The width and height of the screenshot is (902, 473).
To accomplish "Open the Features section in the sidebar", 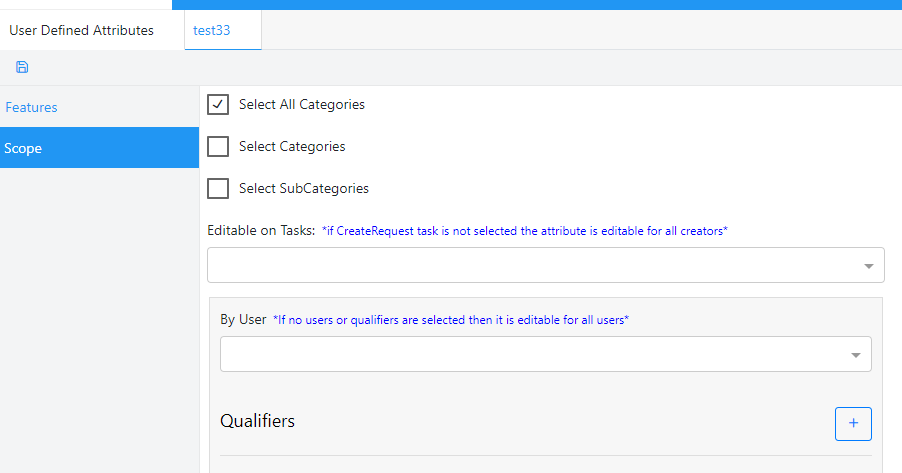I will click(x=32, y=107).
